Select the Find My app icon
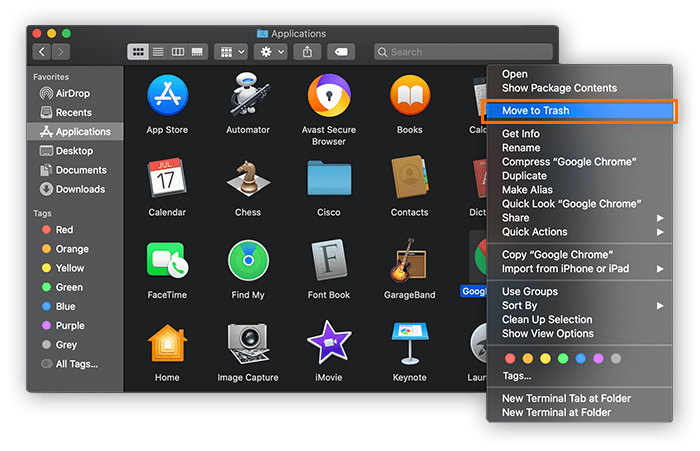 [248, 260]
